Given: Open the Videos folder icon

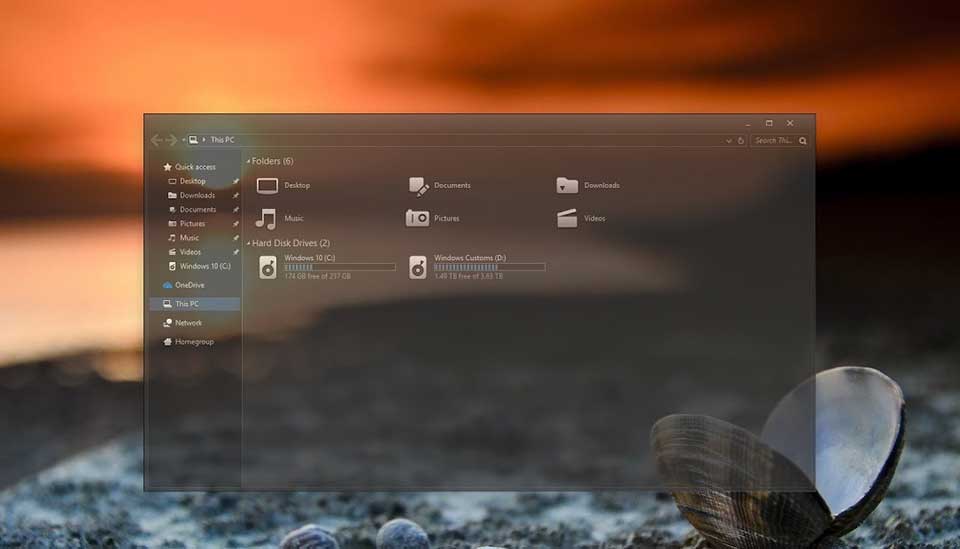Looking at the screenshot, I should pyautogui.click(x=567, y=218).
